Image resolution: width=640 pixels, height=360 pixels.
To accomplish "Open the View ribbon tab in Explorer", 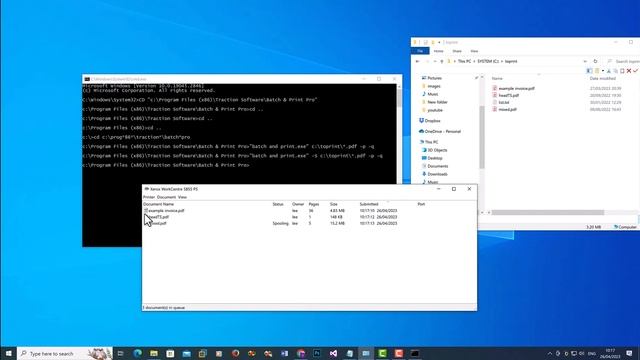I will click(474, 51).
